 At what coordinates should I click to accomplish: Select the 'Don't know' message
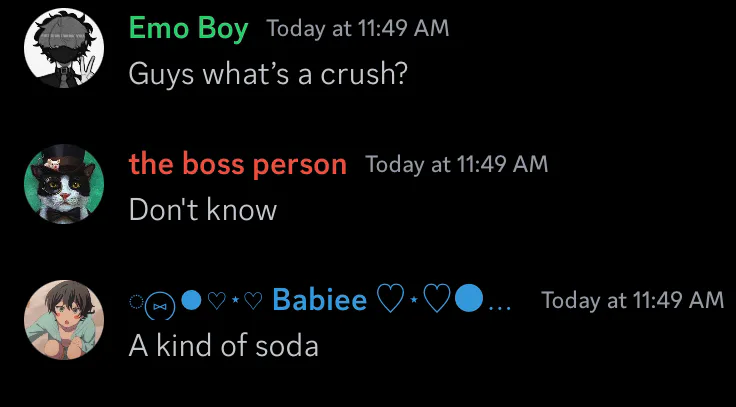(202, 210)
